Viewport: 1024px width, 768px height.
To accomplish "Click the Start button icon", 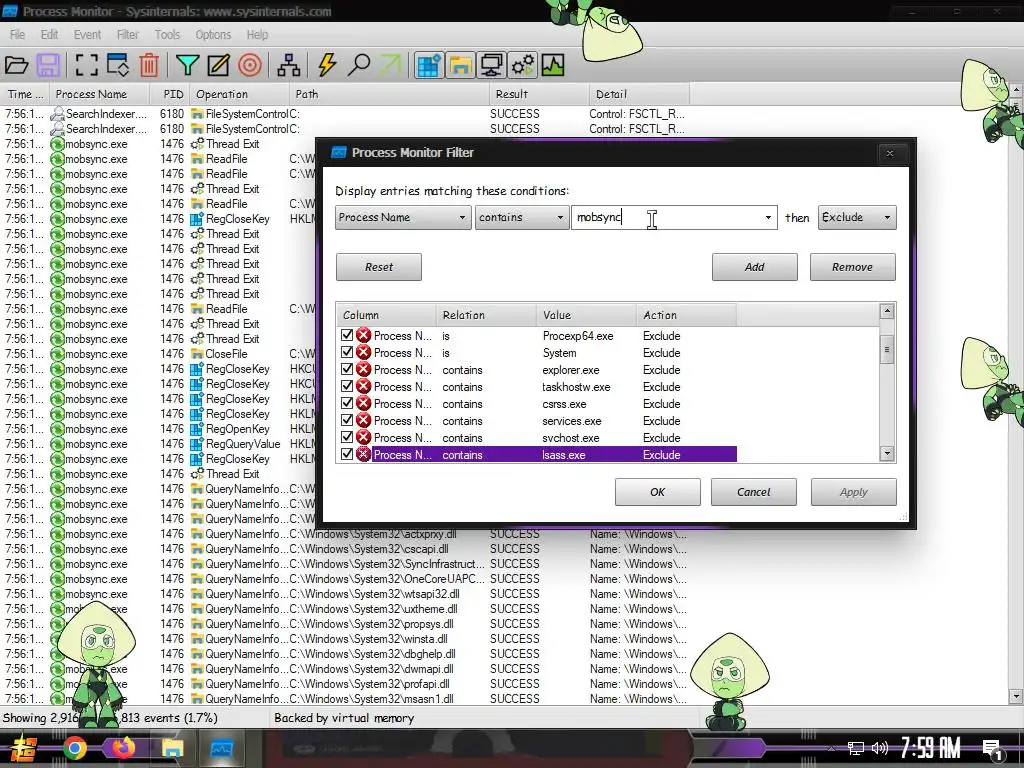I will [24, 749].
